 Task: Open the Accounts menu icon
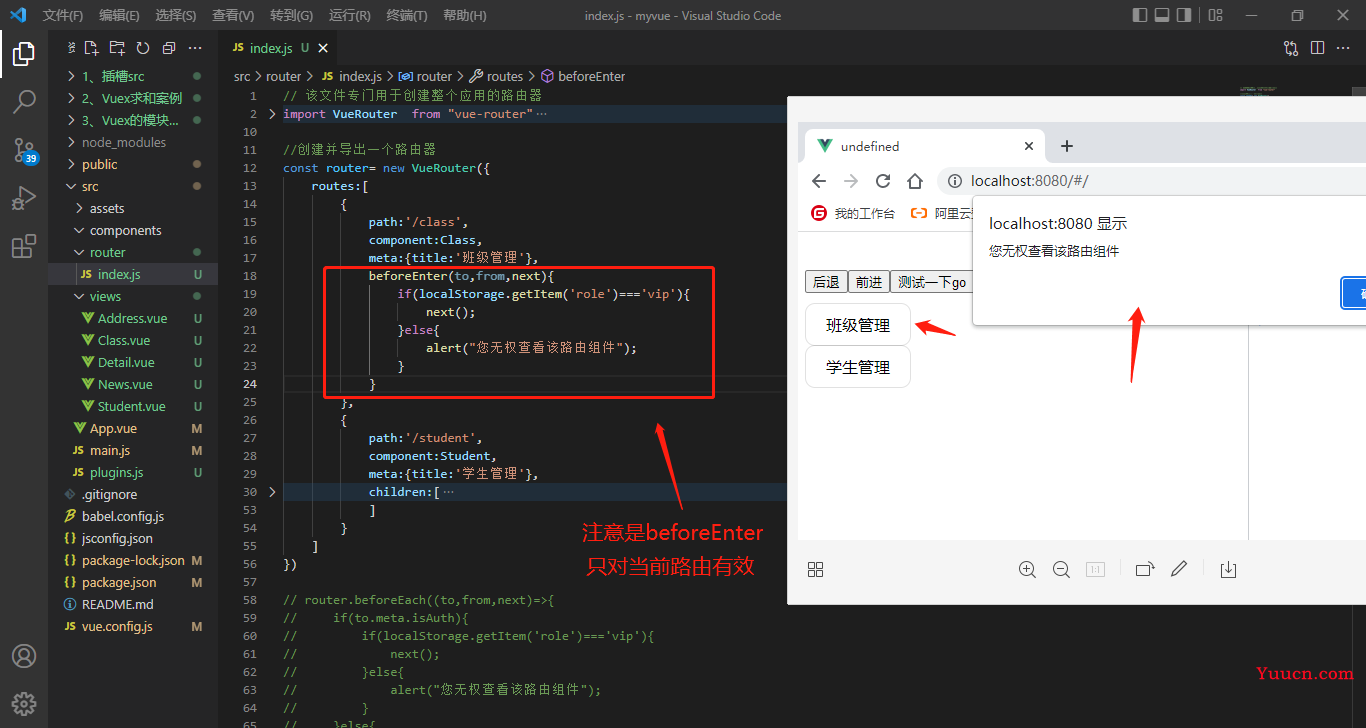click(24, 656)
